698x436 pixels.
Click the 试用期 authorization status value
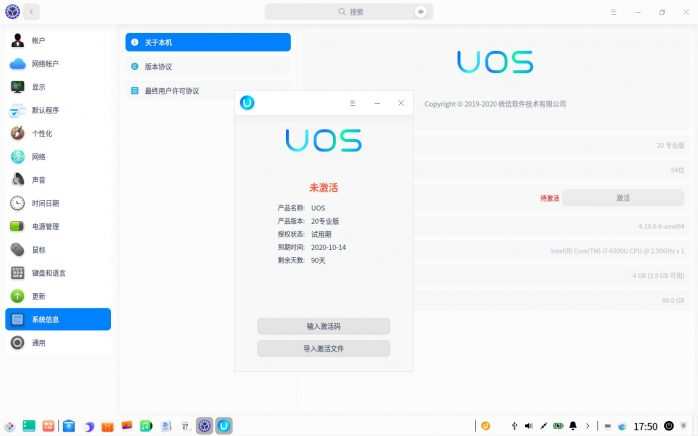pos(321,234)
